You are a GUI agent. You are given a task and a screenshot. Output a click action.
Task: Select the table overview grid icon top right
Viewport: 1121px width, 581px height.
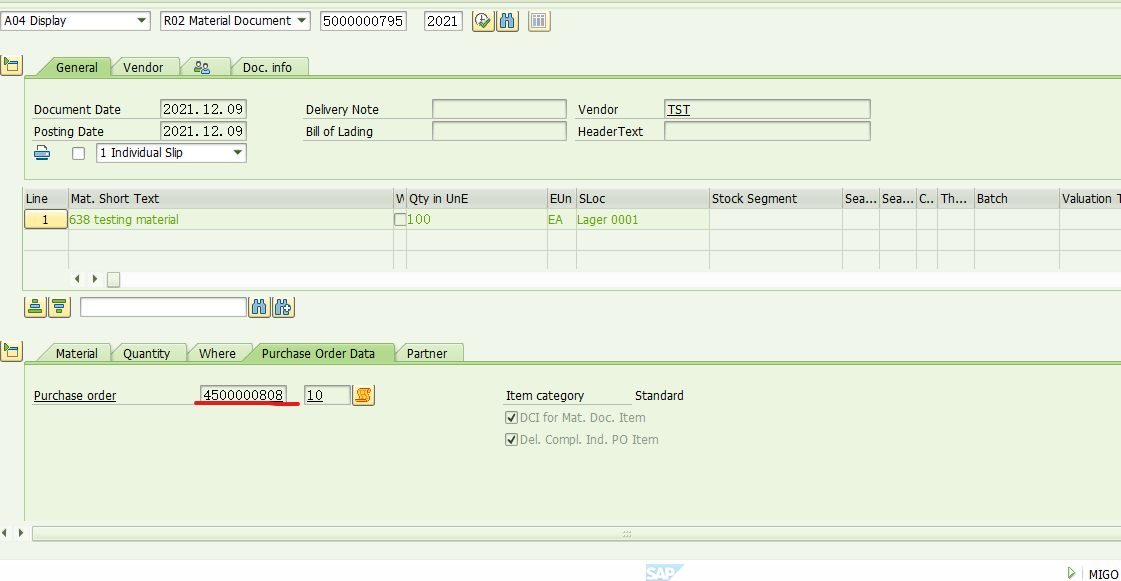coord(539,20)
